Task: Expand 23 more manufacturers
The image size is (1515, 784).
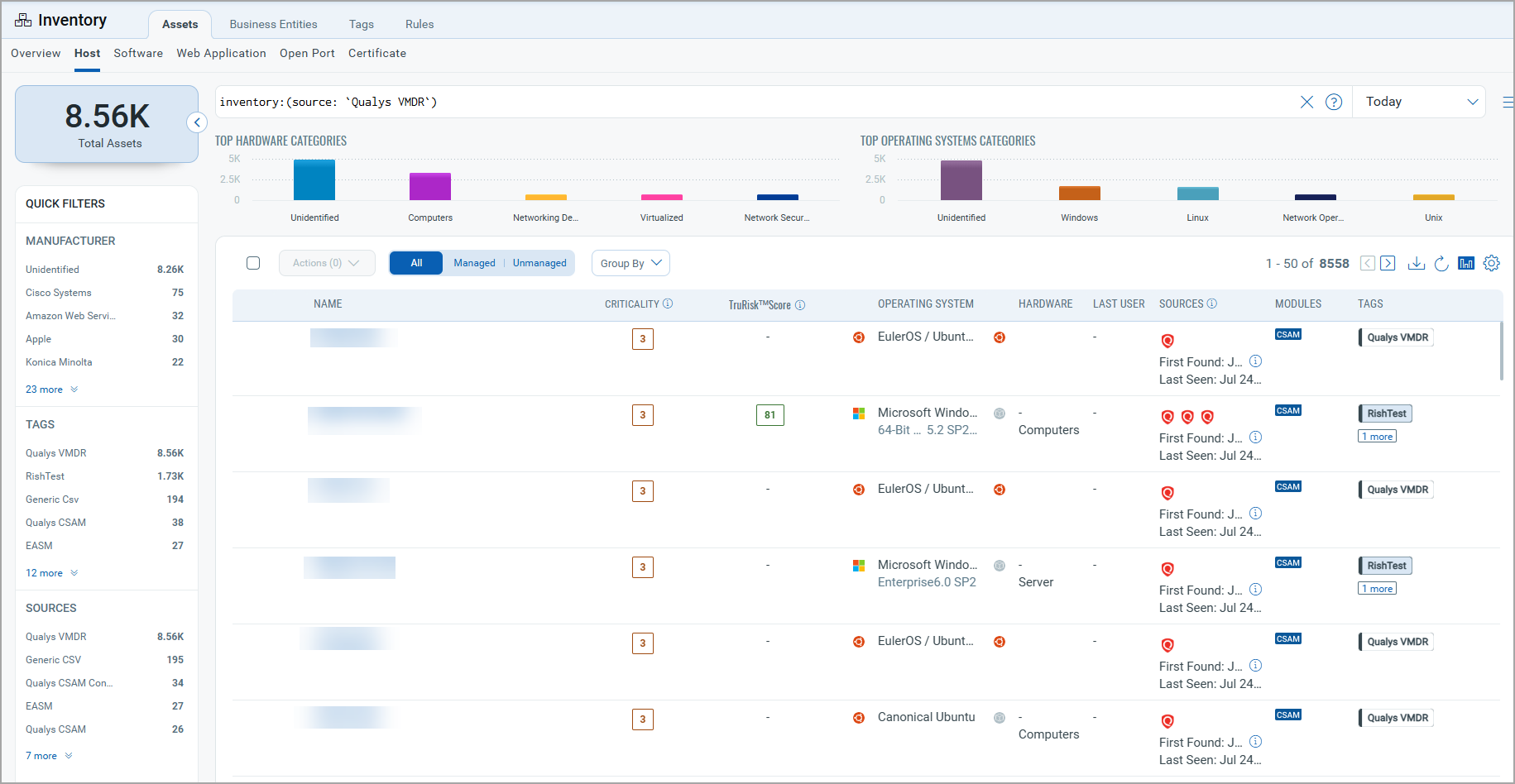Action: [x=51, y=390]
